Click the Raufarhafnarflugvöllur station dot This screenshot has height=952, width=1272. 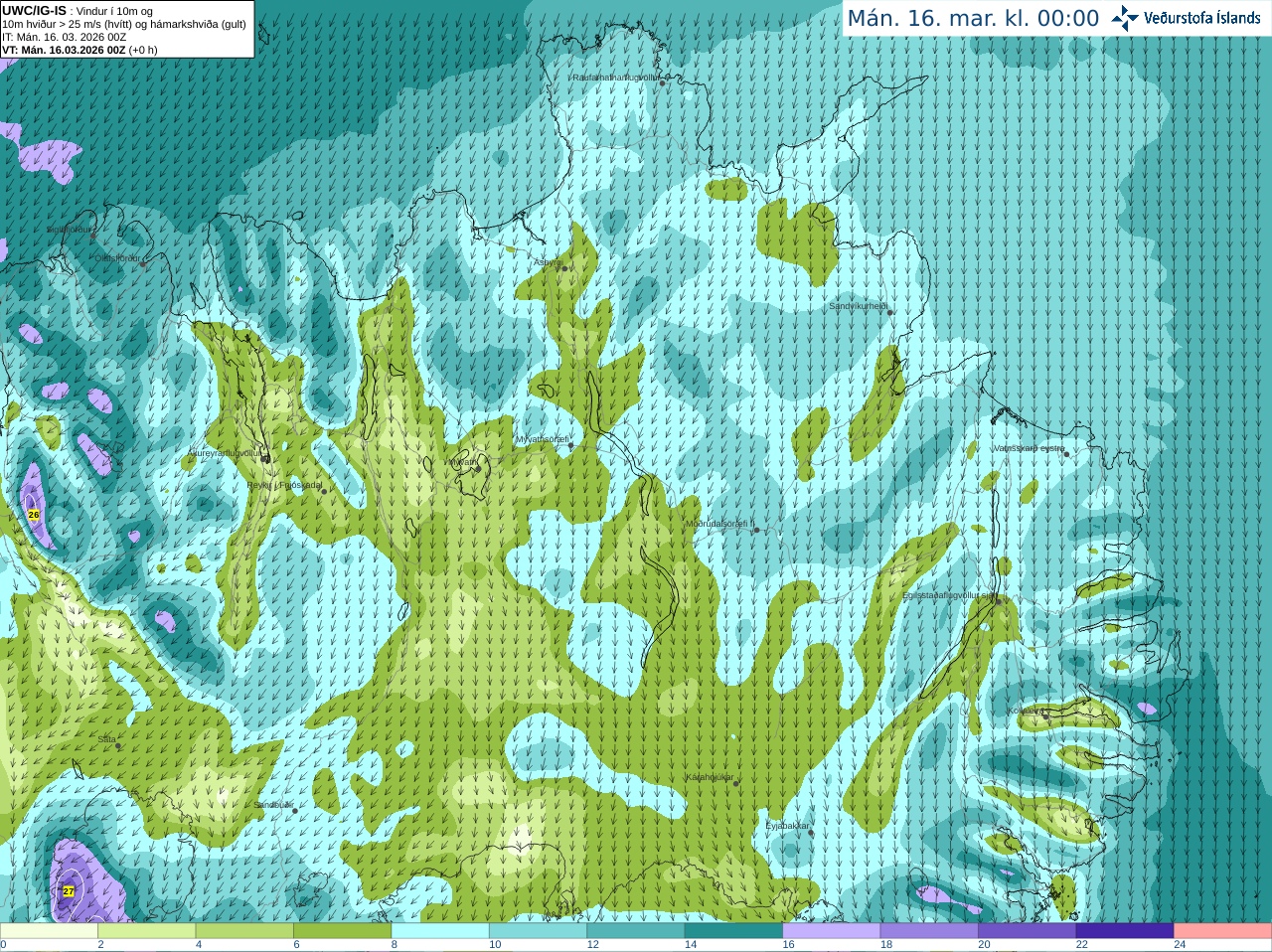pyautogui.click(x=662, y=83)
